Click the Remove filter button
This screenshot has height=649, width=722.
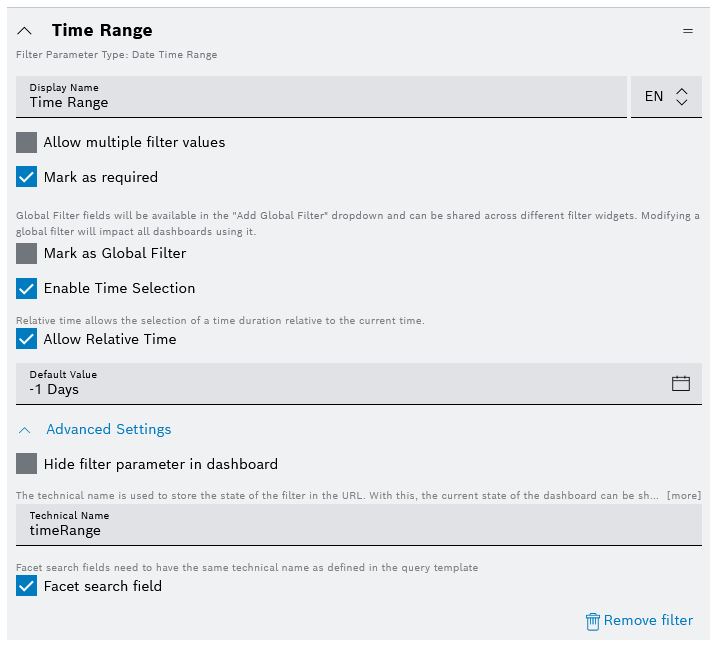pyautogui.click(x=648, y=621)
